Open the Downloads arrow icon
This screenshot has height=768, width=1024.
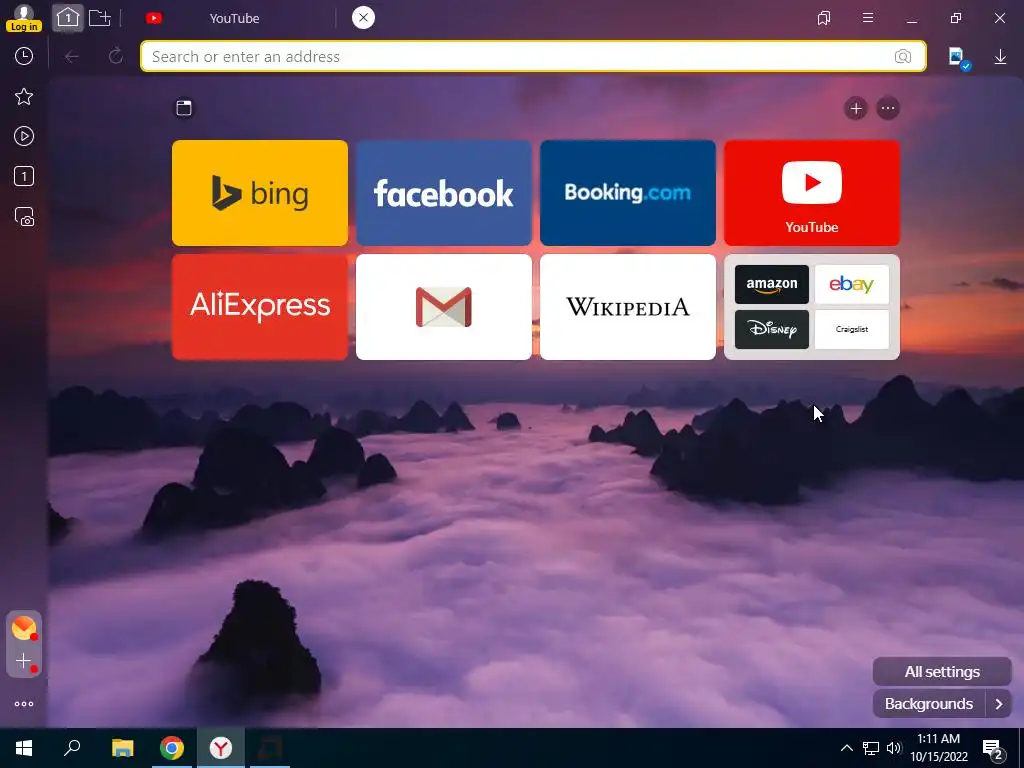(1000, 57)
